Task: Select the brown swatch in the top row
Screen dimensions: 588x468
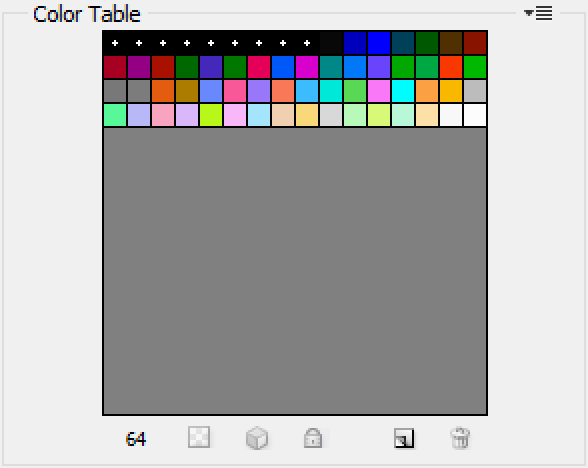Action: click(451, 43)
